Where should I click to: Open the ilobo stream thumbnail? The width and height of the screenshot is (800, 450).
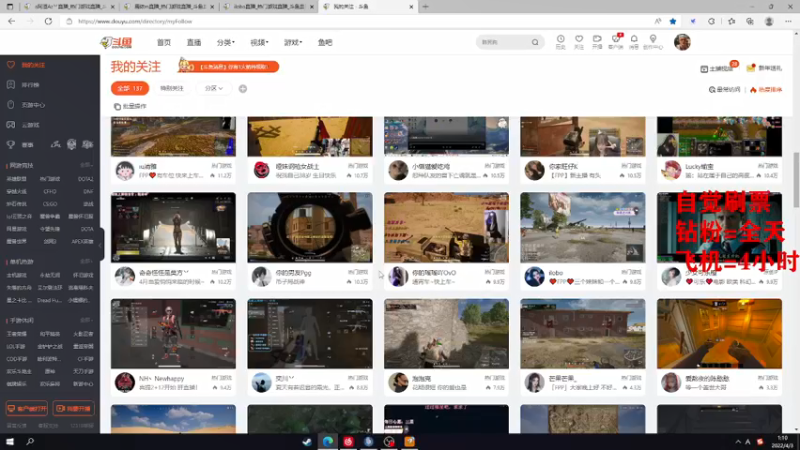[583, 228]
